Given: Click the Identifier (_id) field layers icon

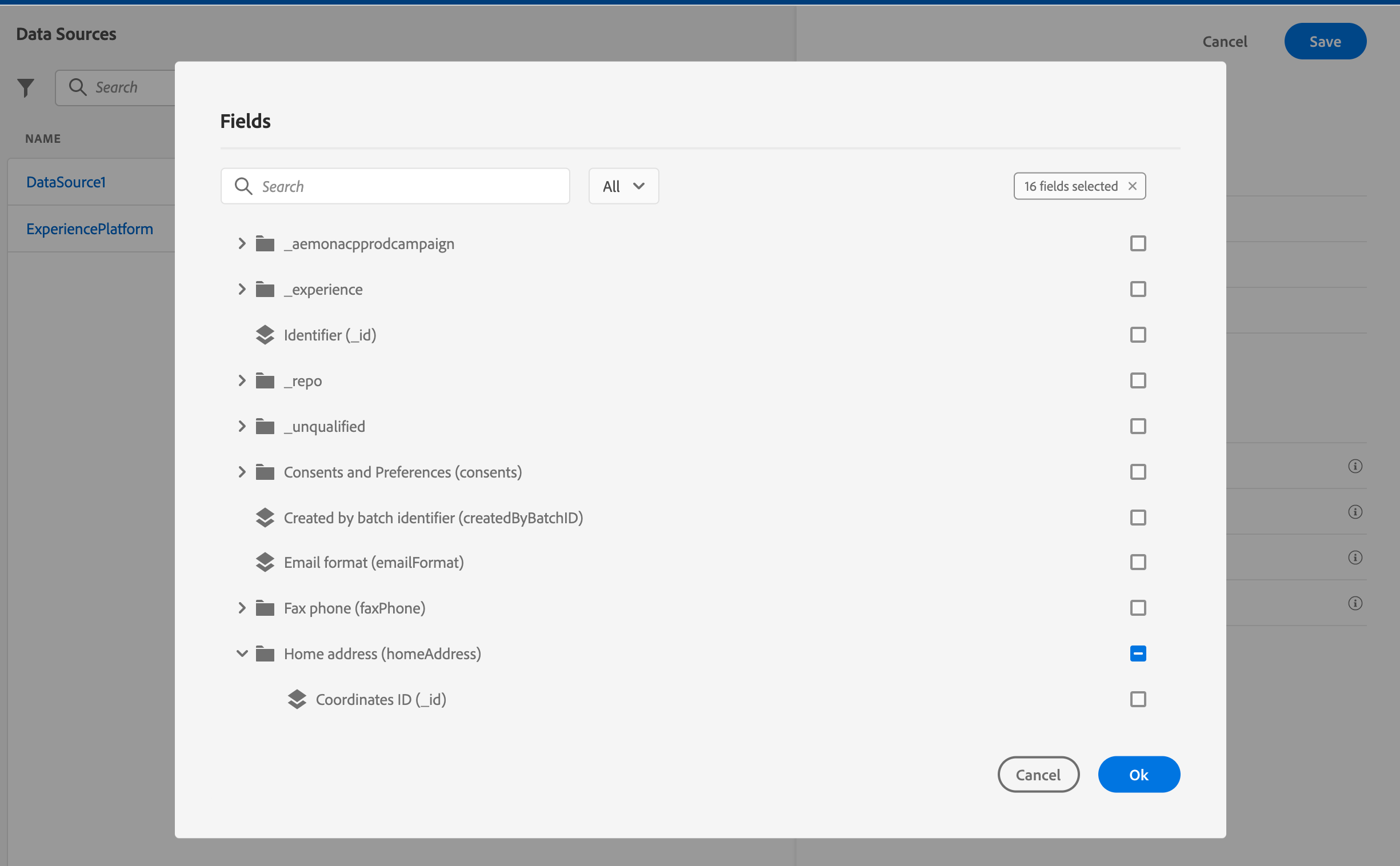Looking at the screenshot, I should tap(265, 335).
